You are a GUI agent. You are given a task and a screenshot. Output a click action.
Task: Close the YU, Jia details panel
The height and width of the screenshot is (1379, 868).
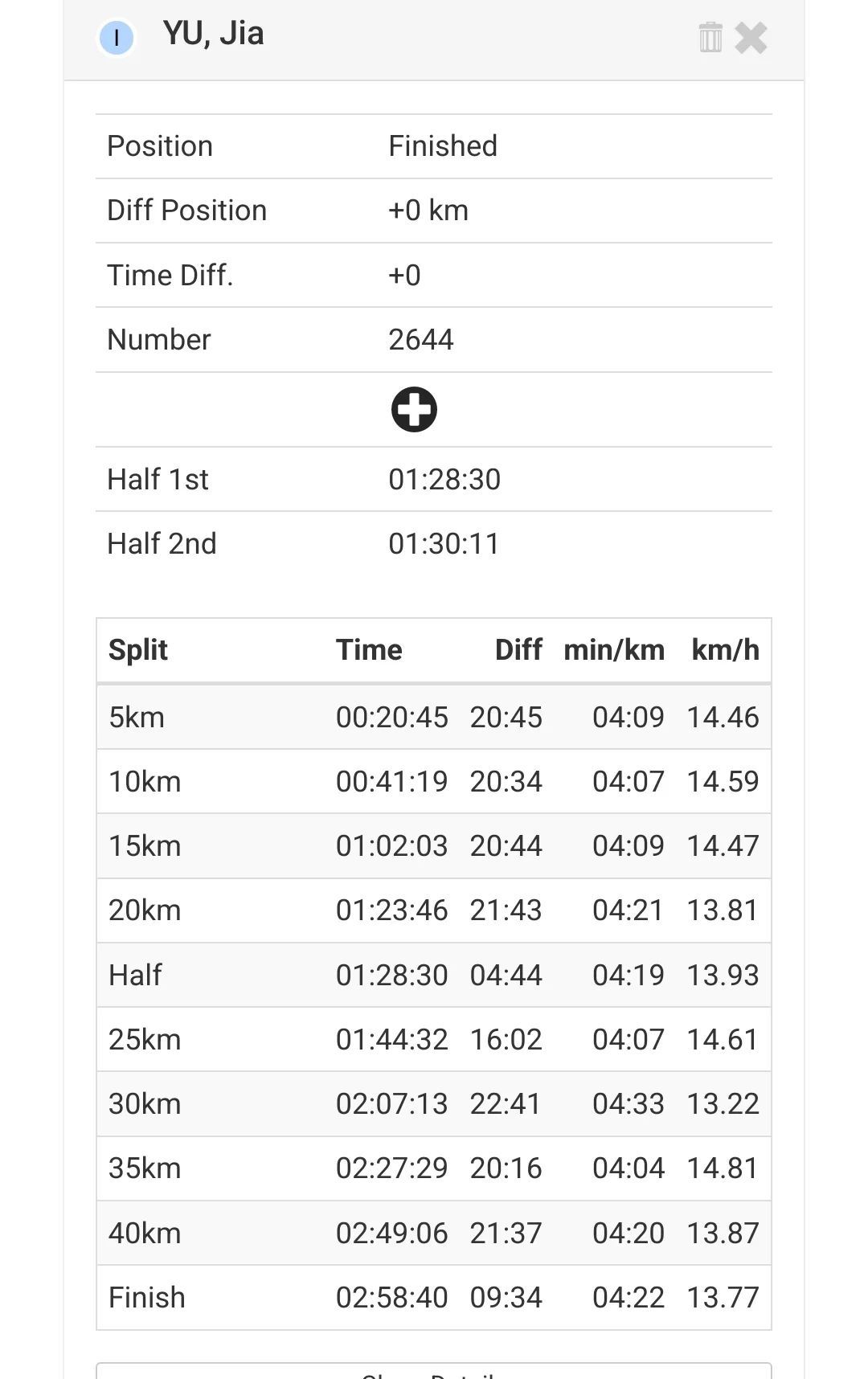[751, 37]
